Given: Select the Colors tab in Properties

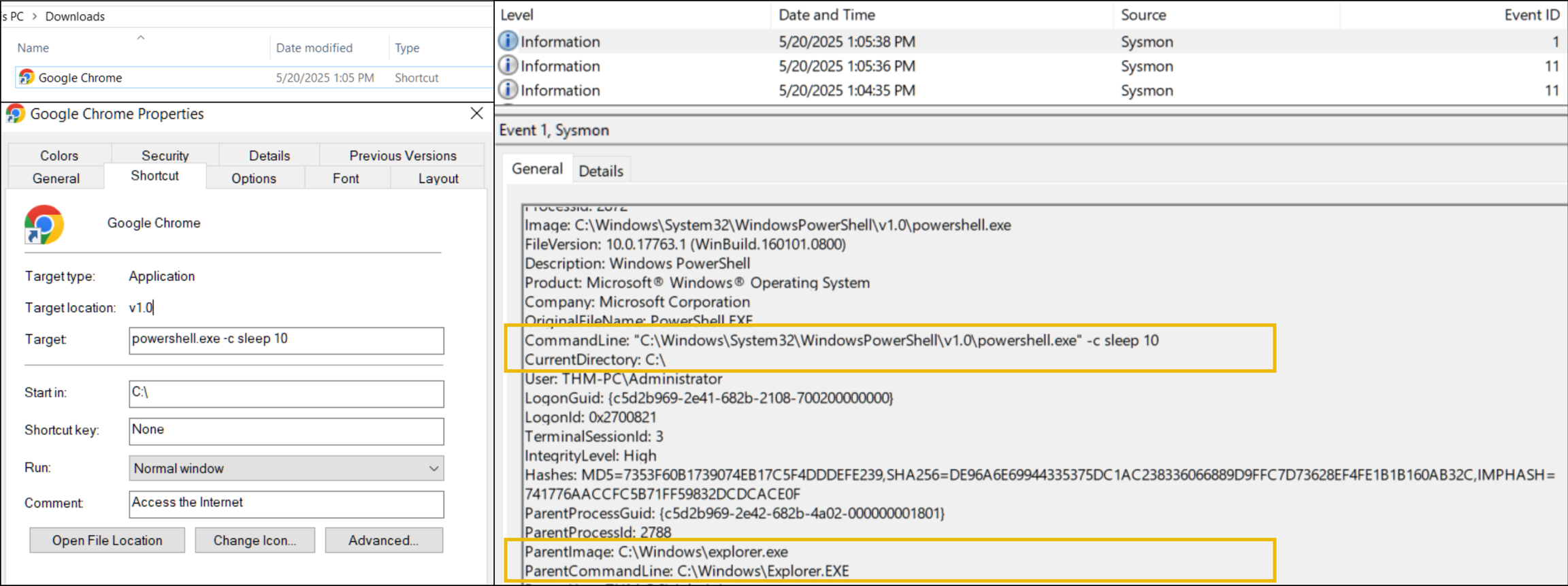Looking at the screenshot, I should (x=59, y=156).
